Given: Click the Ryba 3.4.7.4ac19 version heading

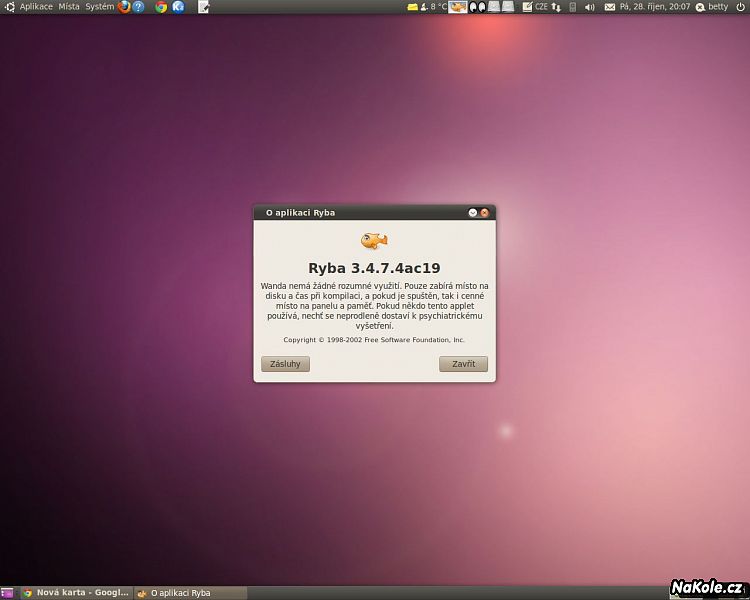Looking at the screenshot, I should click(374, 268).
